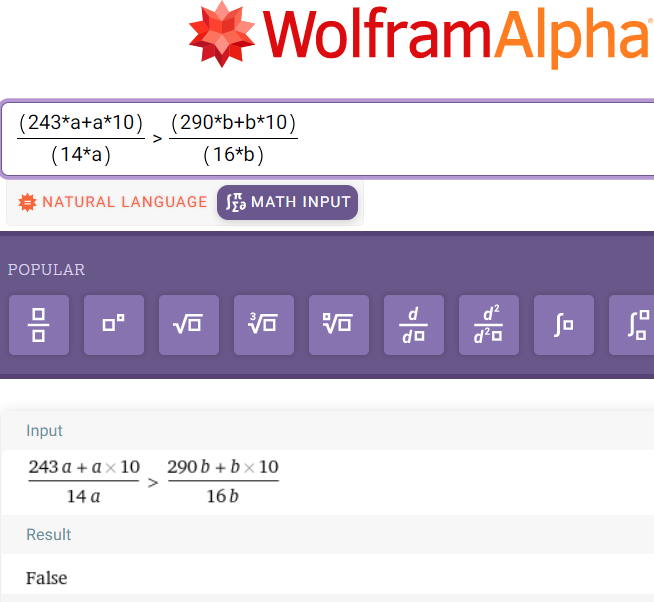Insert a square root template

(x=189, y=325)
